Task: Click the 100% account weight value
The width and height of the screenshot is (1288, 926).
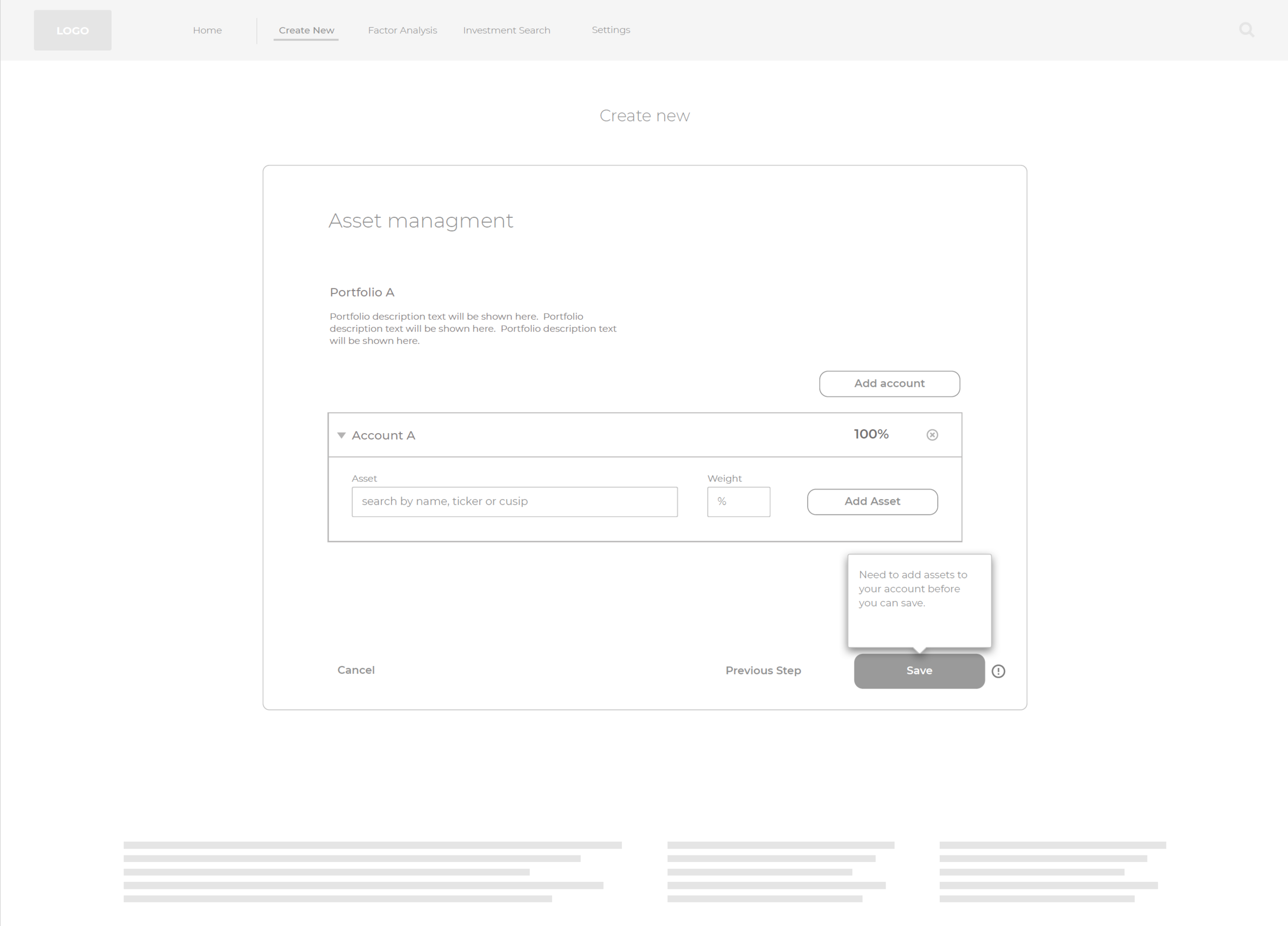Action: tap(871, 434)
